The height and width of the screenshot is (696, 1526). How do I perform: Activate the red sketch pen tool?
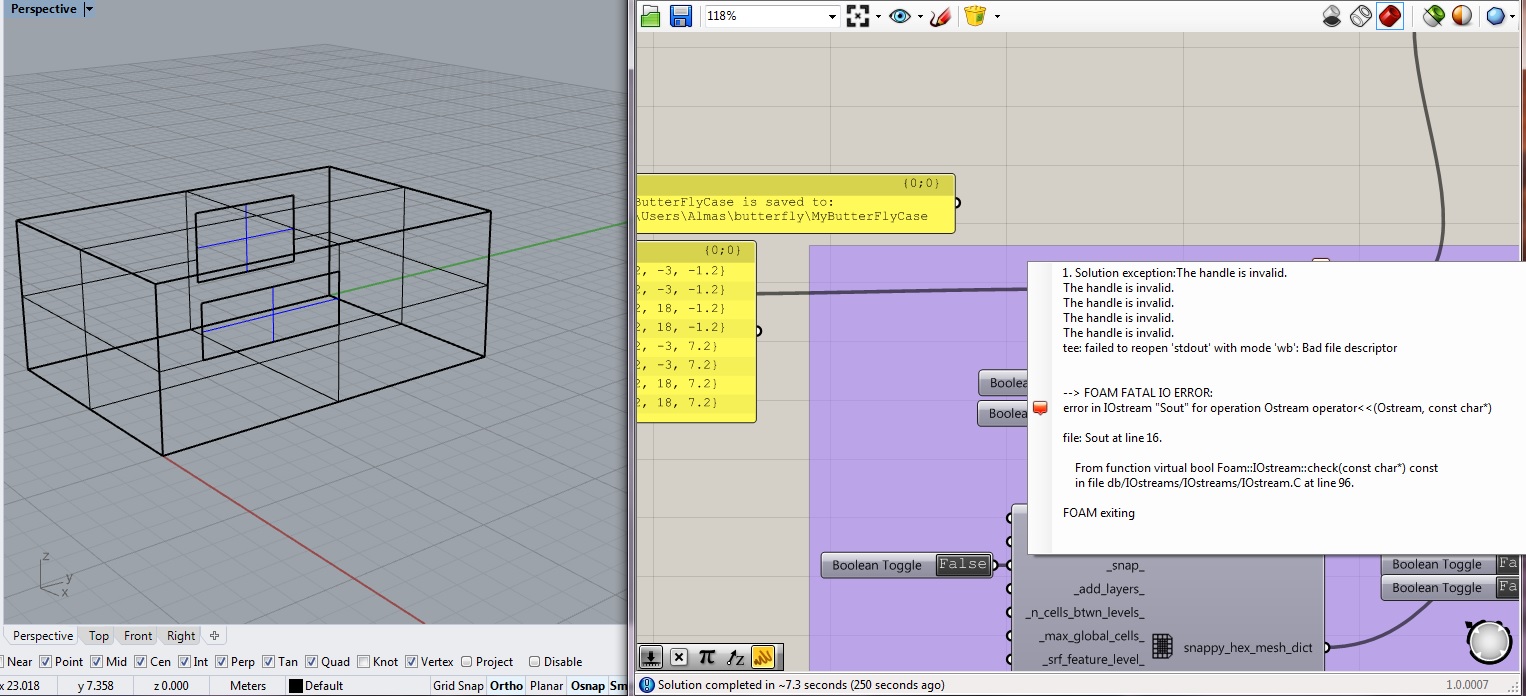coord(940,16)
